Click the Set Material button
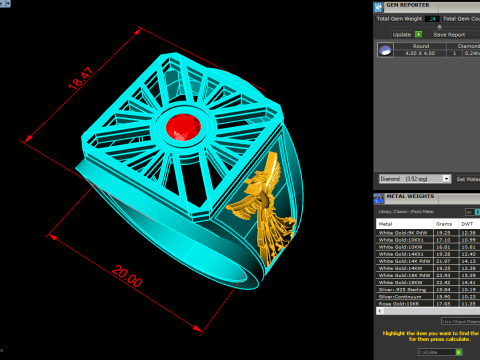The height and width of the screenshot is (360, 480). point(468,179)
